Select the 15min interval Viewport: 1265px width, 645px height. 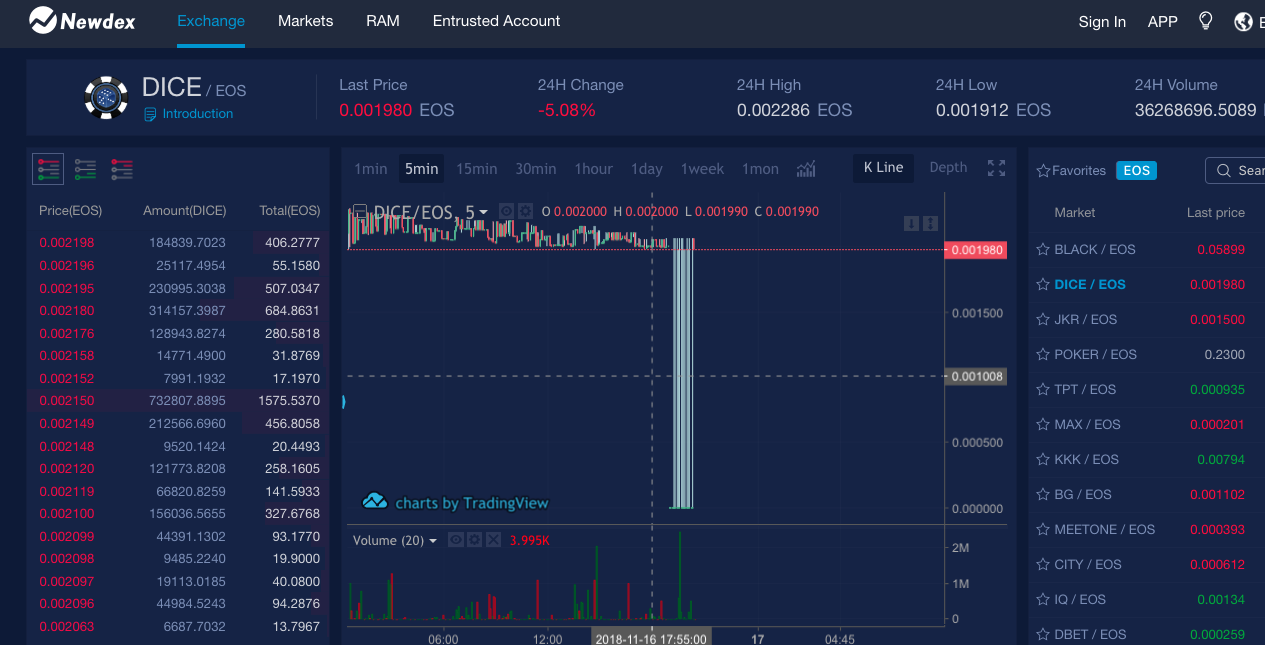click(x=477, y=169)
